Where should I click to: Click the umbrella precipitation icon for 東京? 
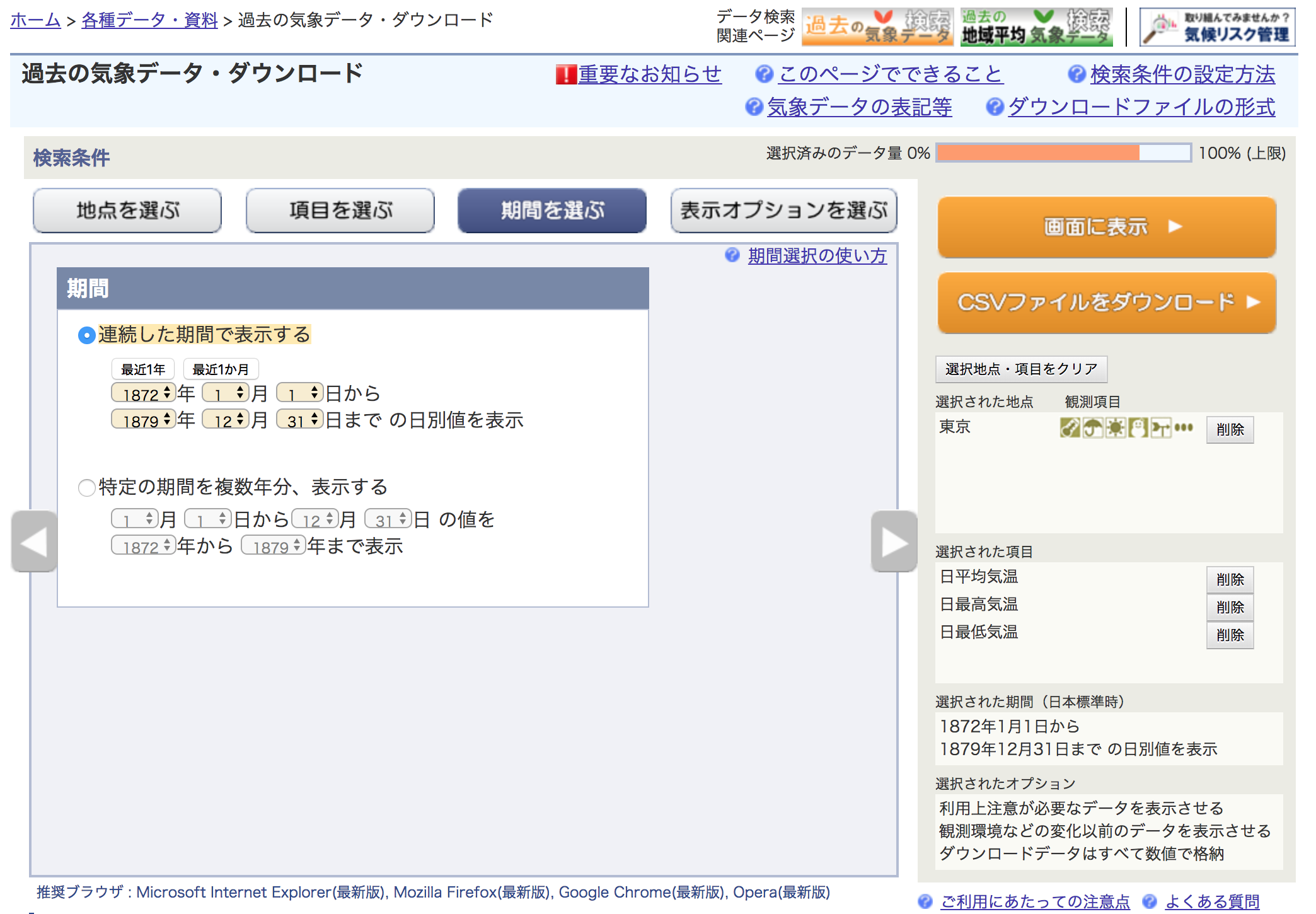coord(1092,428)
